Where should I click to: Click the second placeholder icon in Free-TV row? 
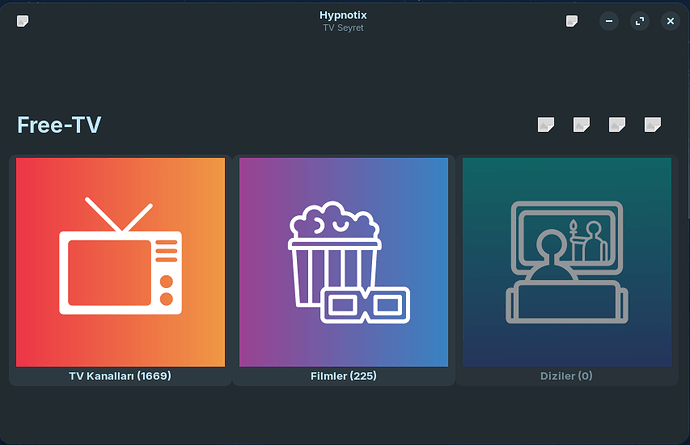pos(581,125)
